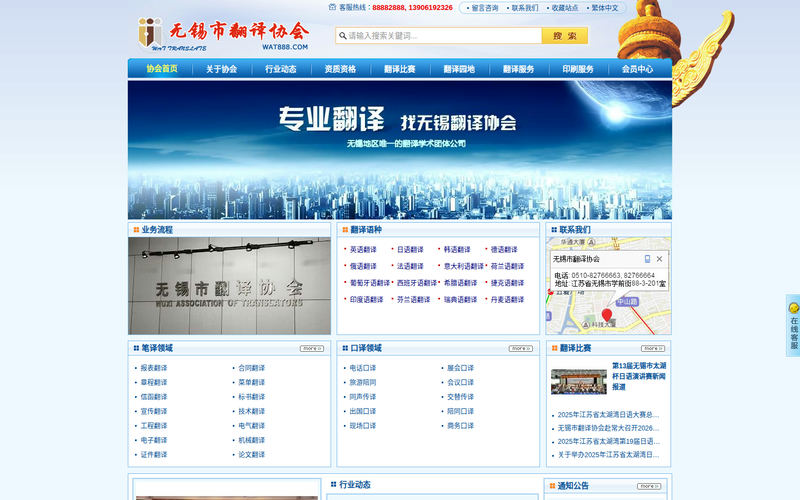
Task: Open 荷兰语翻译 language link
Action: tap(507, 266)
